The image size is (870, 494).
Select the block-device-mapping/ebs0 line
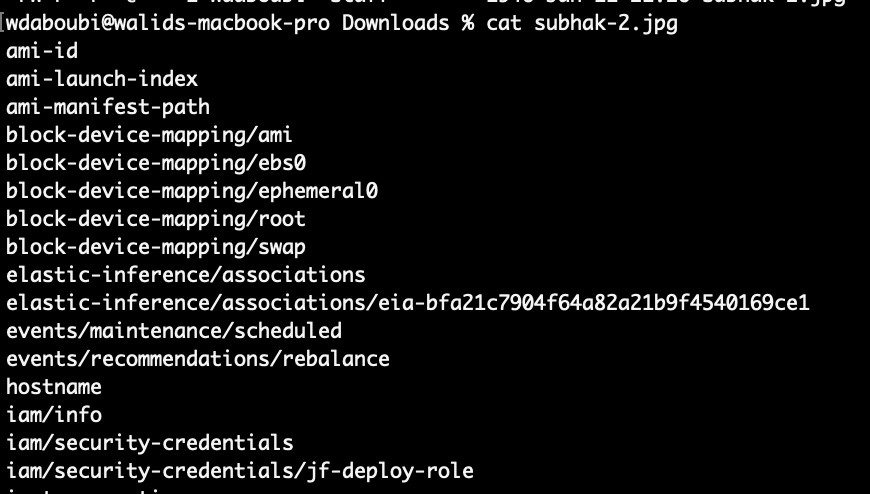point(156,162)
